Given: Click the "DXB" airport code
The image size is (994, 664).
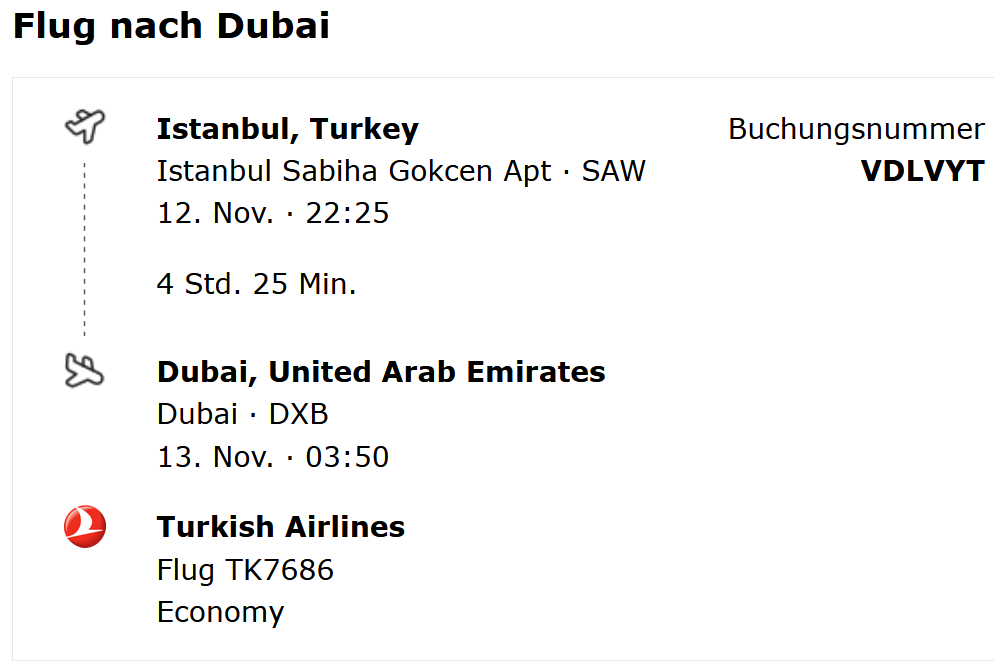Looking at the screenshot, I should tap(298, 414).
